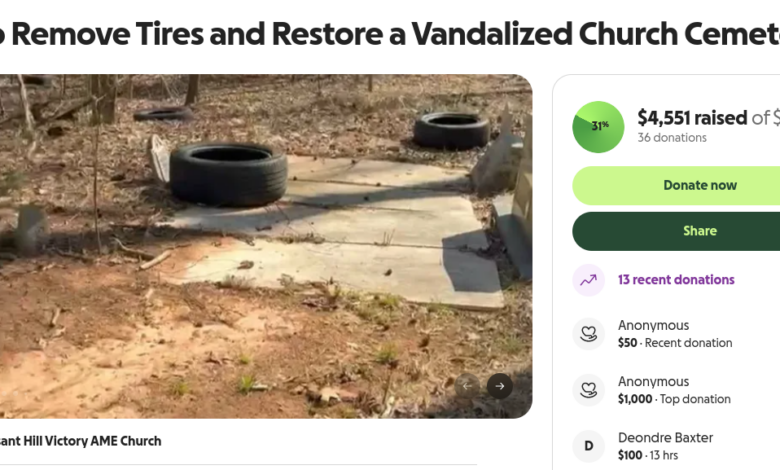Viewport: 780px width, 470px height.
Task: Click the Share button
Action: (676, 231)
